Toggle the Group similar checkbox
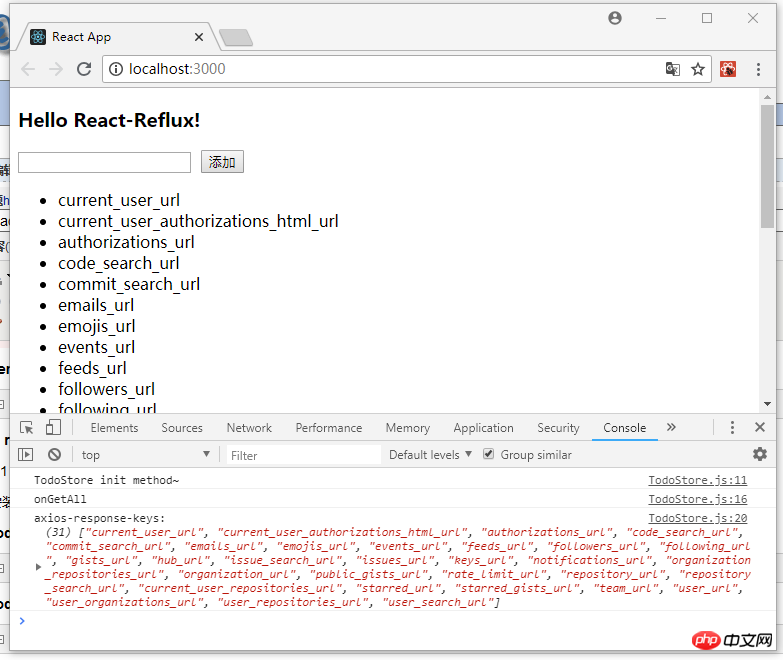783x660 pixels. click(x=488, y=454)
